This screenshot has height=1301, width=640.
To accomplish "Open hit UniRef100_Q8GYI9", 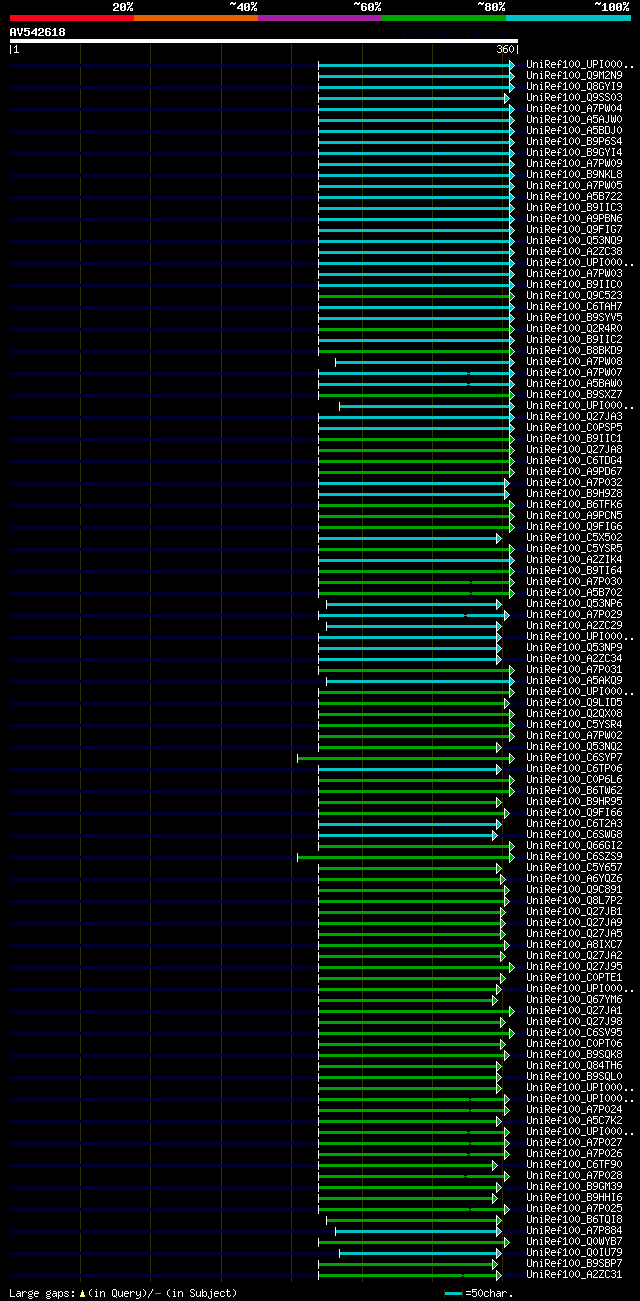I will (574, 86).
